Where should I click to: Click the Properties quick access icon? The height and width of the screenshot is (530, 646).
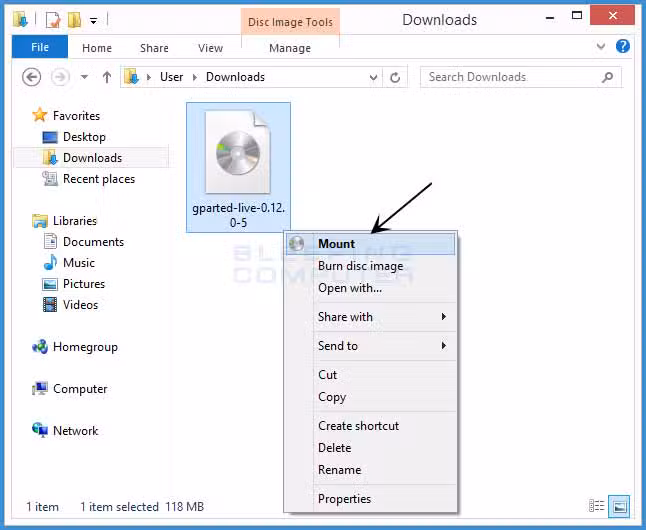pos(53,19)
